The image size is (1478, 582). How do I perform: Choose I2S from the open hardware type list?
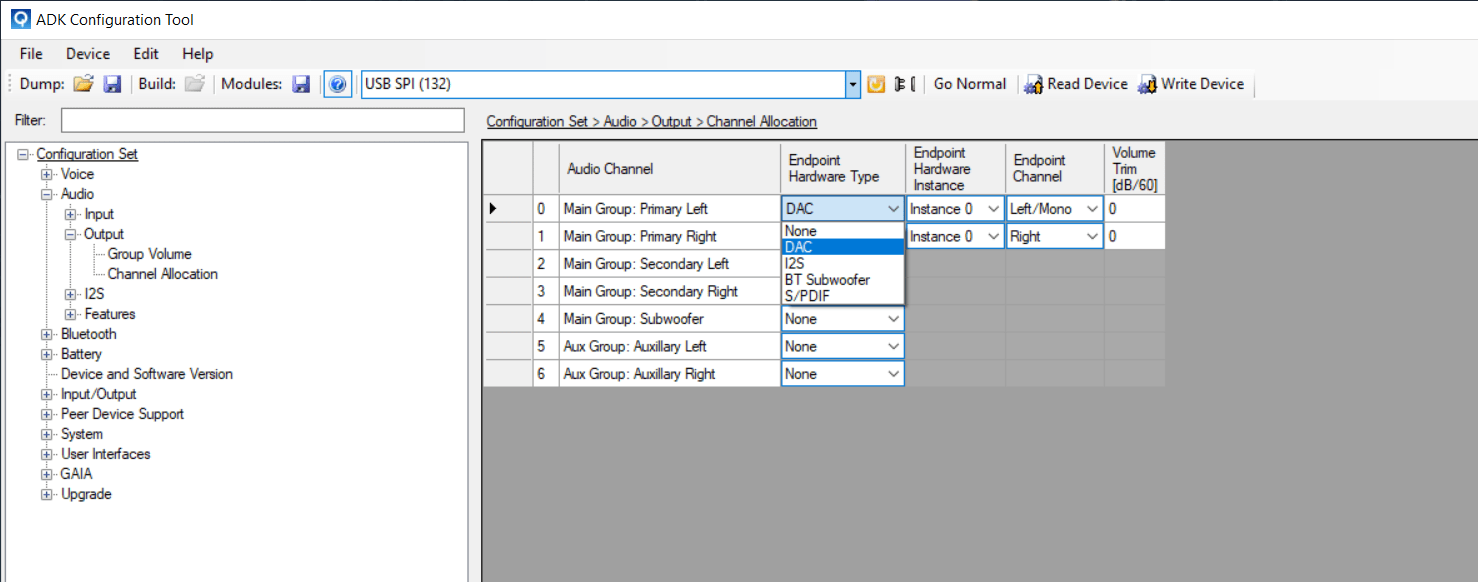[843, 263]
